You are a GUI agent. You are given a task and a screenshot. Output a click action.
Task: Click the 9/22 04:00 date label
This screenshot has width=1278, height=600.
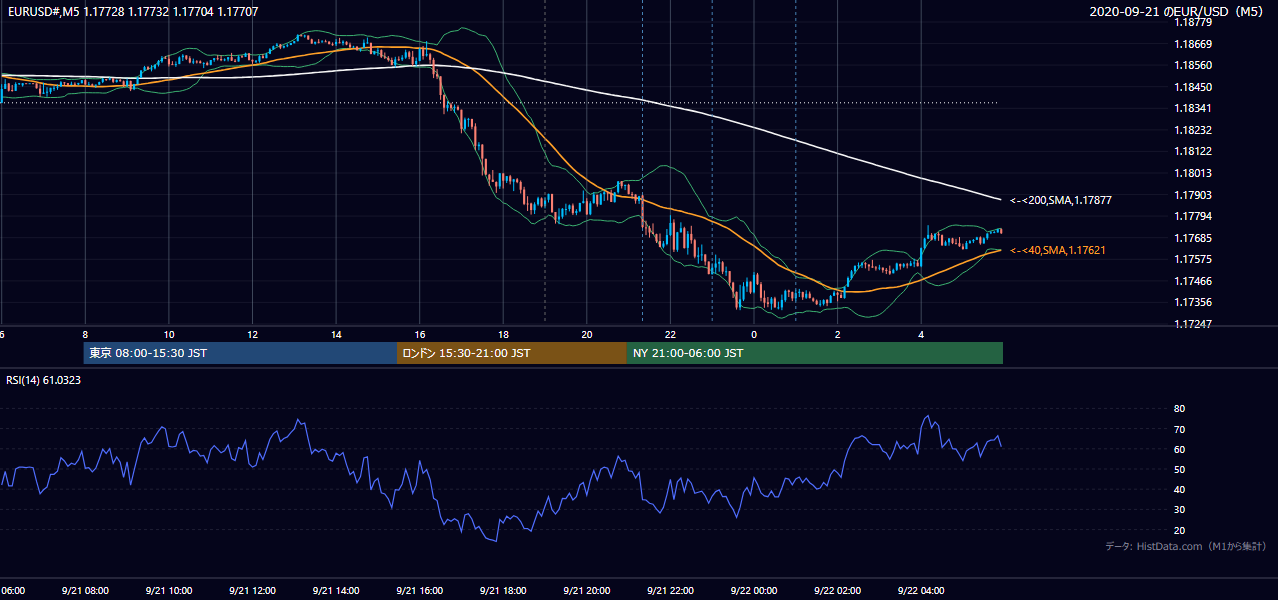pyautogui.click(x=920, y=590)
